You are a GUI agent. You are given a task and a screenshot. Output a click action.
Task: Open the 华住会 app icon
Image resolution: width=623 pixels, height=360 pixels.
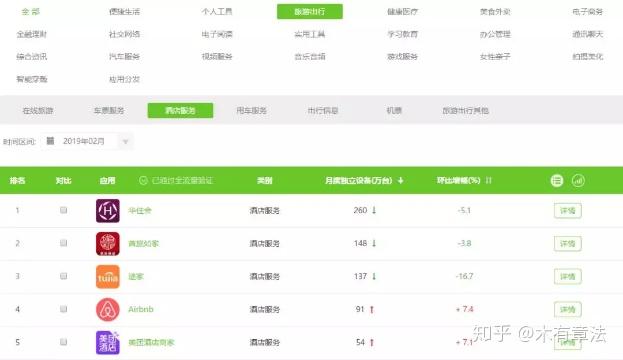point(108,211)
